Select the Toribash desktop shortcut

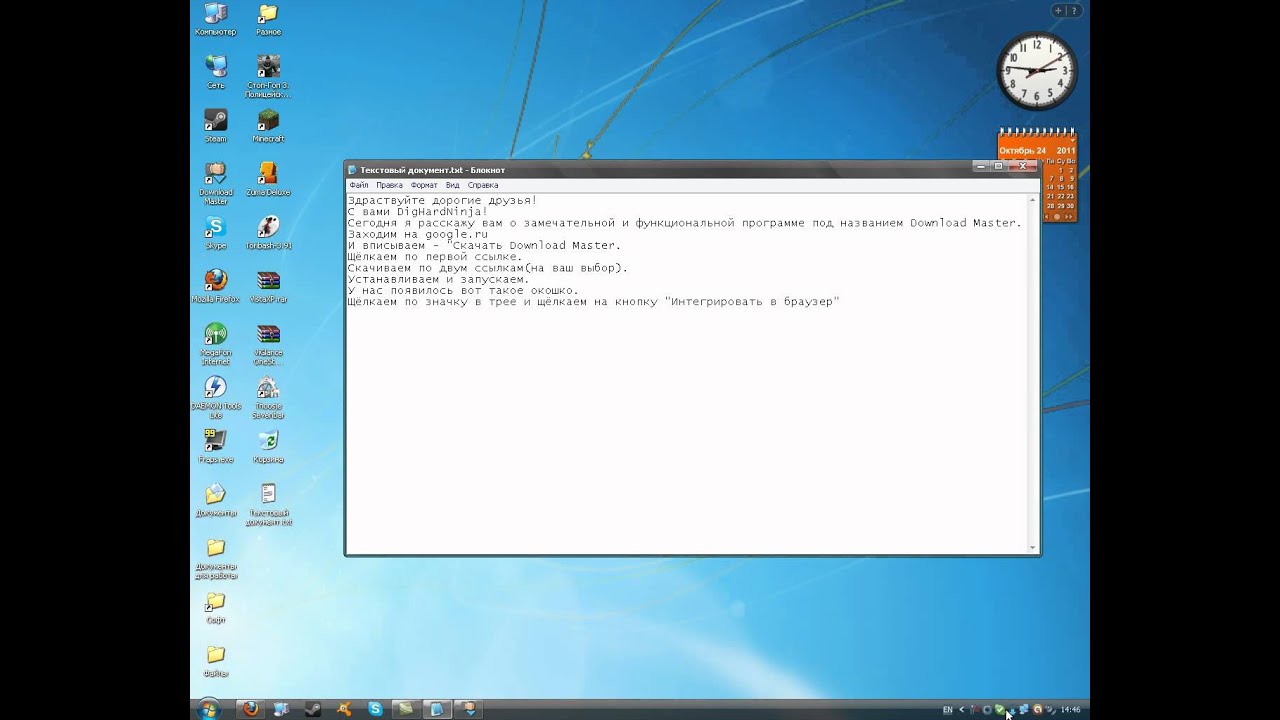click(268, 232)
